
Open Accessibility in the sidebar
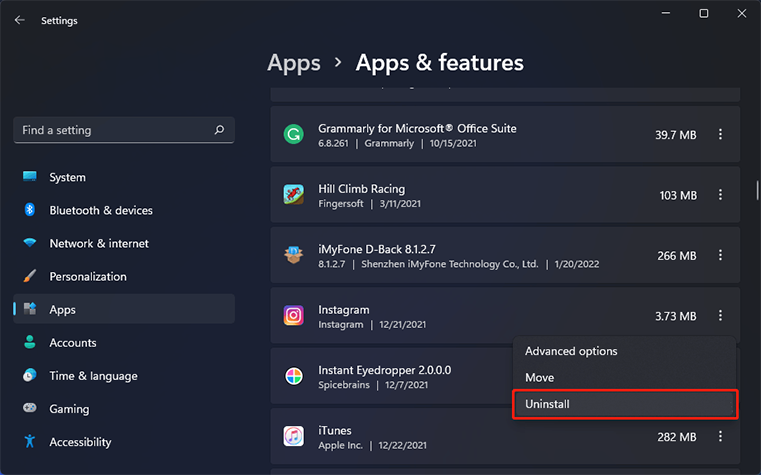[124, 442]
